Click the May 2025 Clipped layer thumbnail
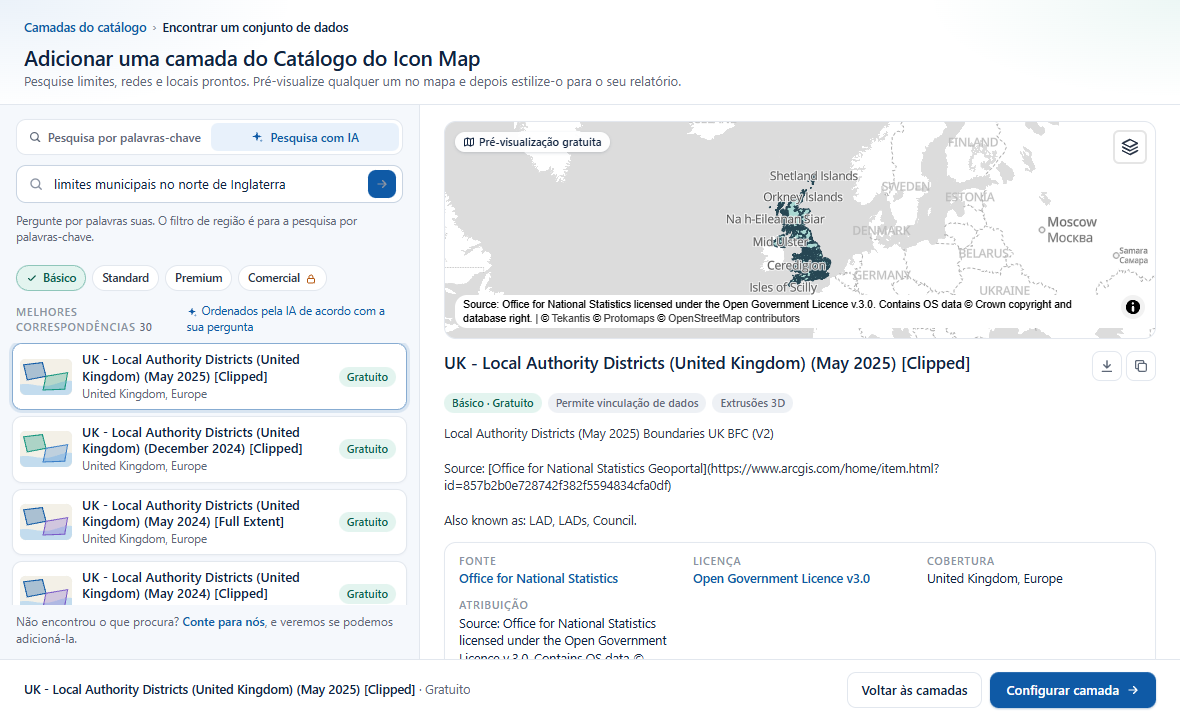The width and height of the screenshot is (1180, 720). click(x=47, y=376)
